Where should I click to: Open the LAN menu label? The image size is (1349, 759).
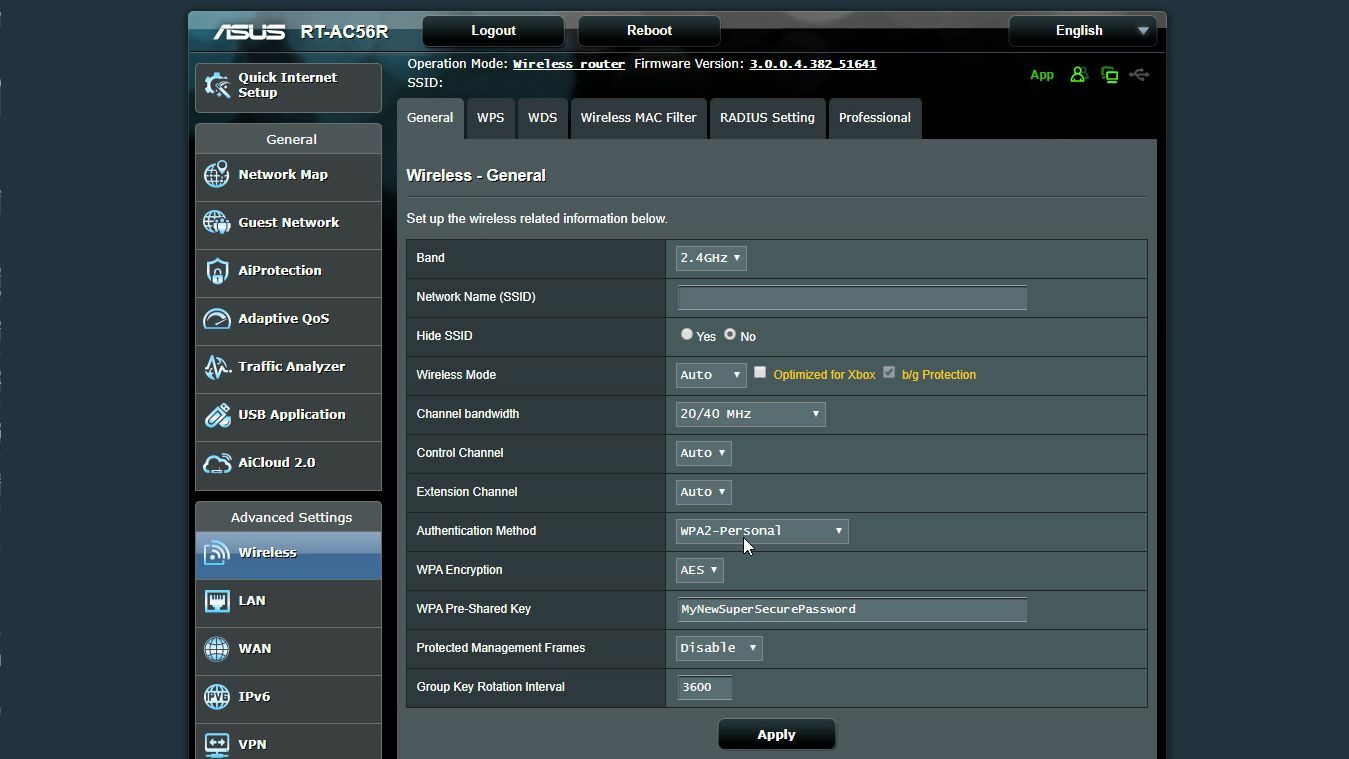(251, 601)
